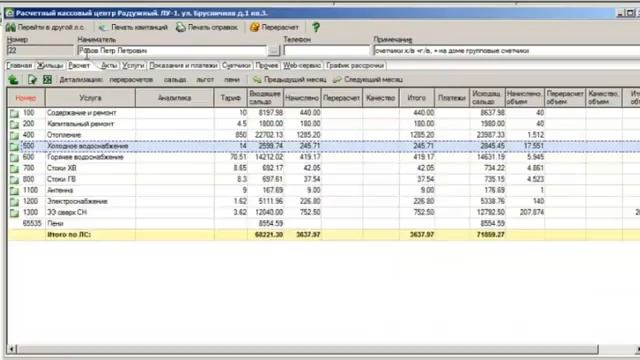This screenshot has width=640, height=360.
Task: Switch to the Жильцы tab
Action: click(50, 65)
